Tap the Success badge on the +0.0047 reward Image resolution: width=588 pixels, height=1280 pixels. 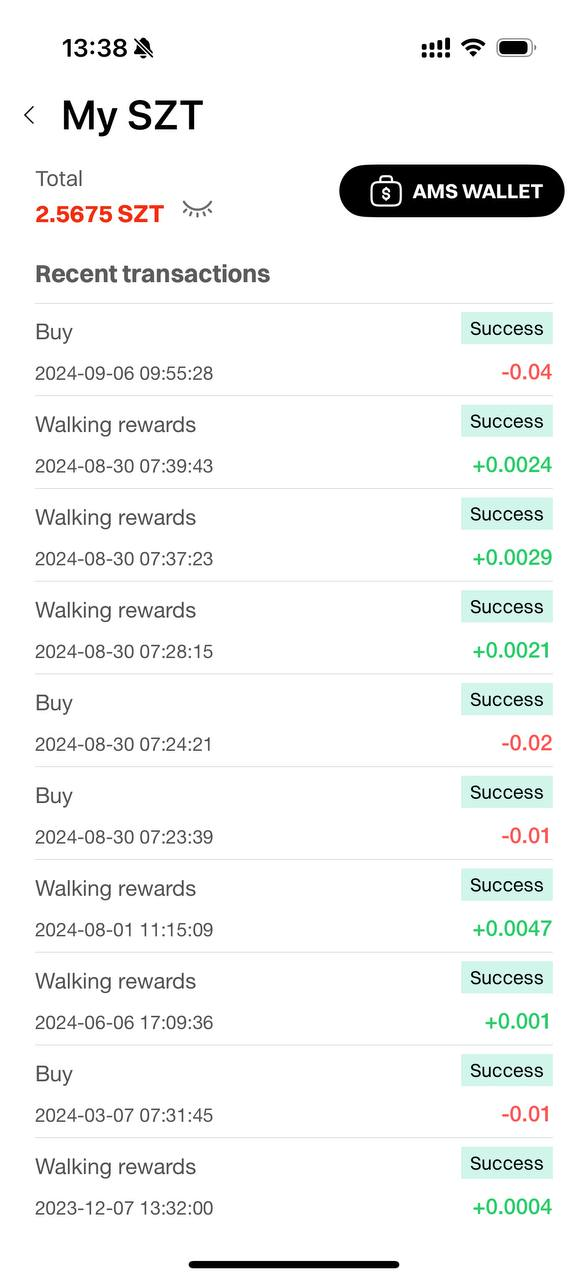tap(507, 885)
